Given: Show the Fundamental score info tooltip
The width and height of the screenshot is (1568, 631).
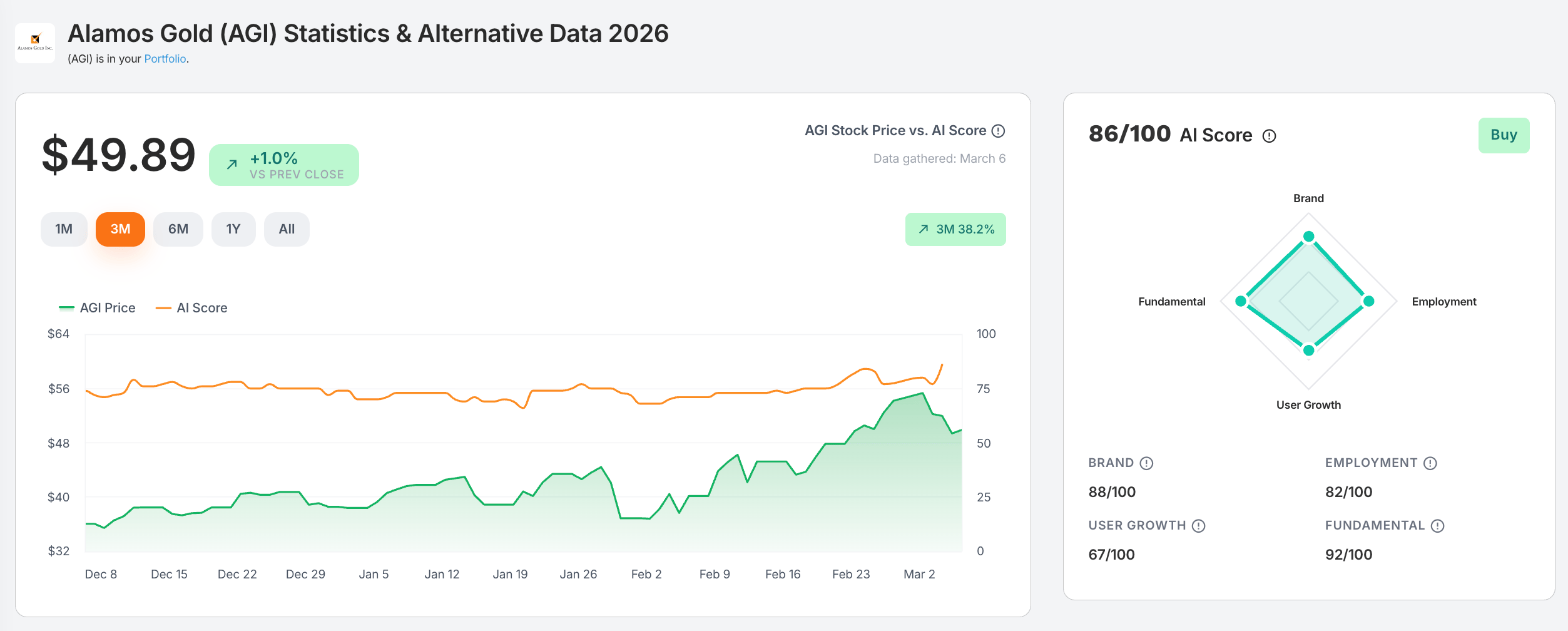Looking at the screenshot, I should 1438,526.
